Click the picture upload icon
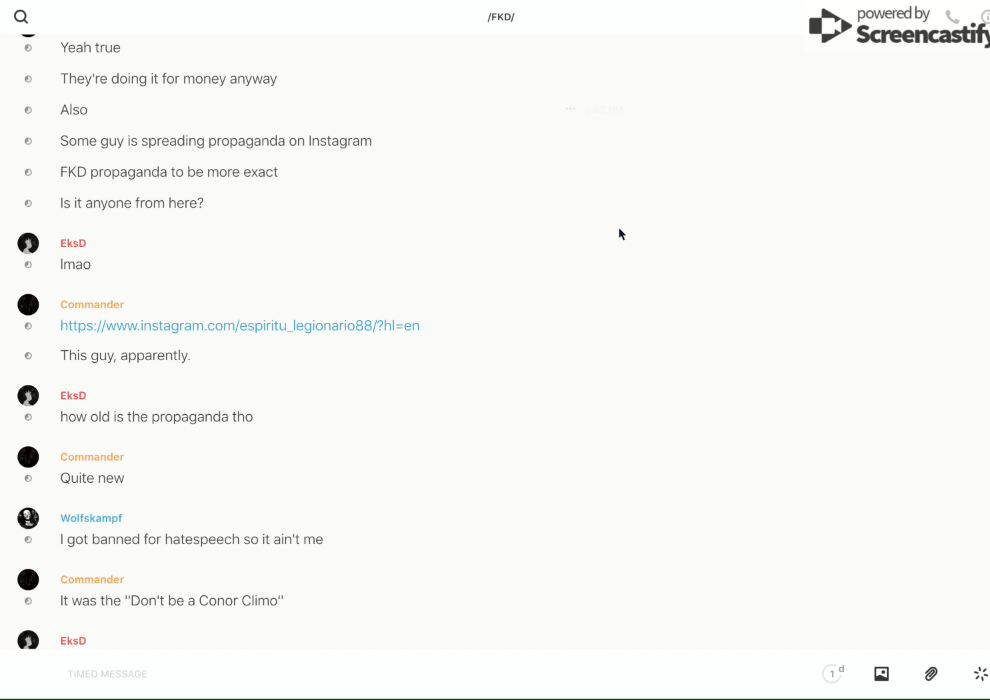990x700 pixels. click(x=881, y=674)
